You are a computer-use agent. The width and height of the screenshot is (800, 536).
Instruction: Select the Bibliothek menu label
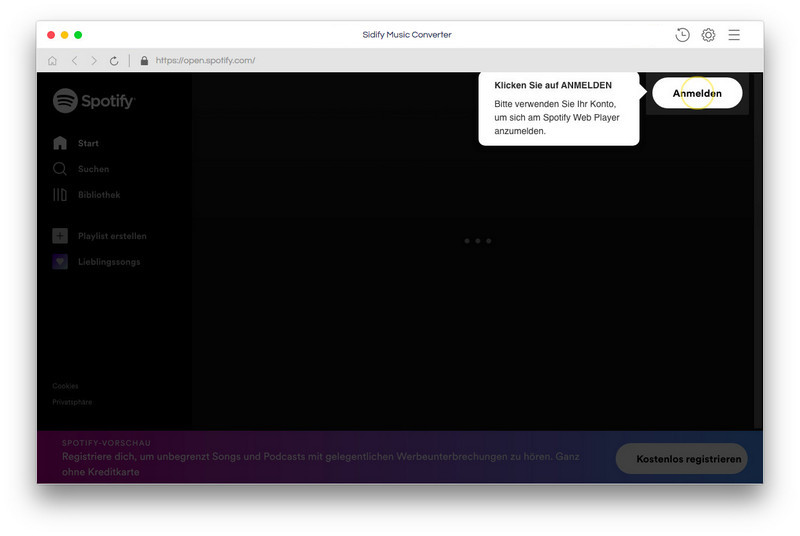coord(99,195)
